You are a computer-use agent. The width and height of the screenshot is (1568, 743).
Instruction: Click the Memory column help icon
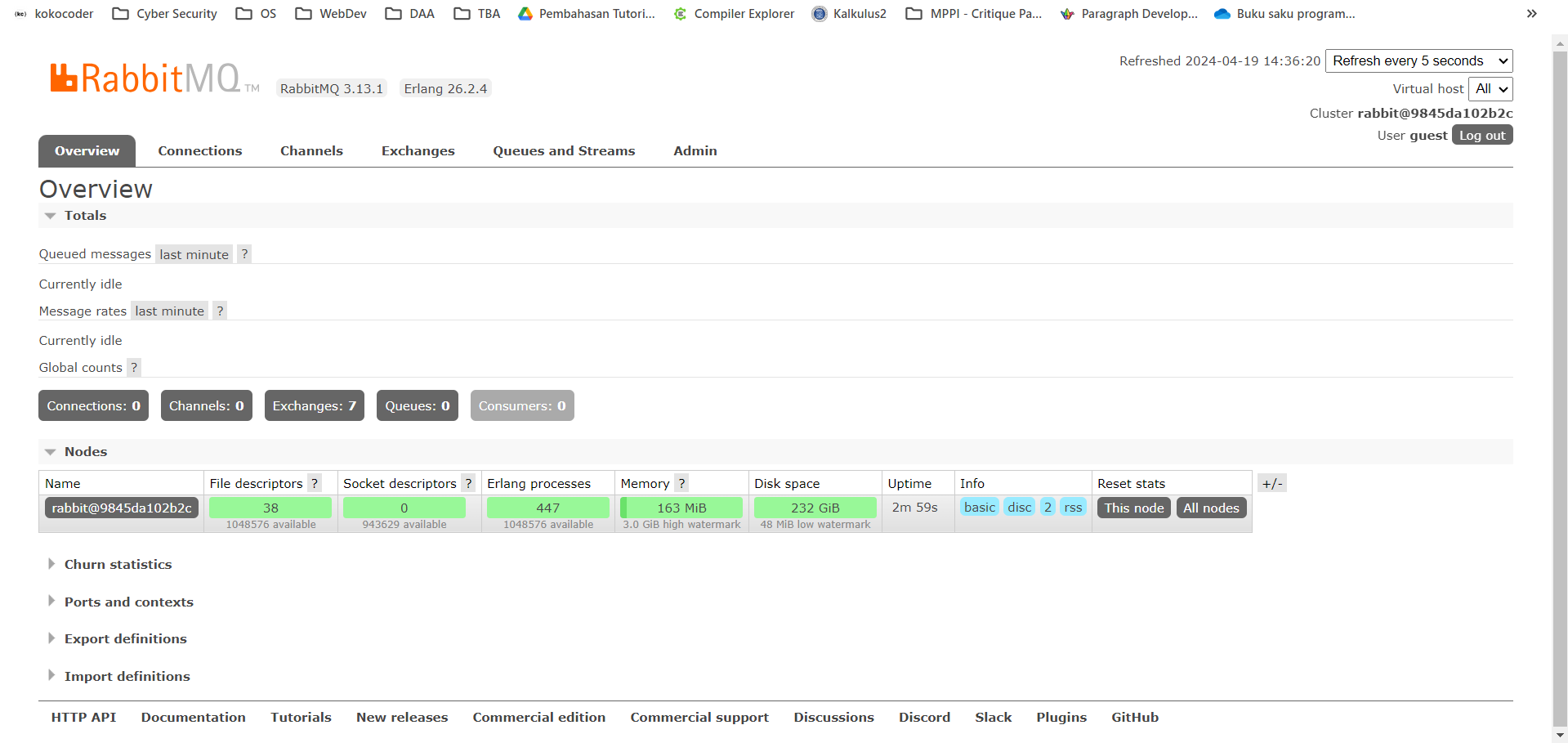[681, 483]
